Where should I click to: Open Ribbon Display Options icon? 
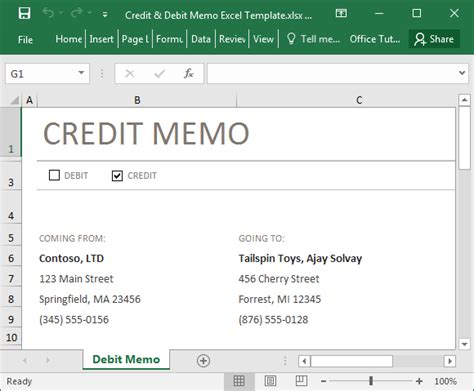341,13
